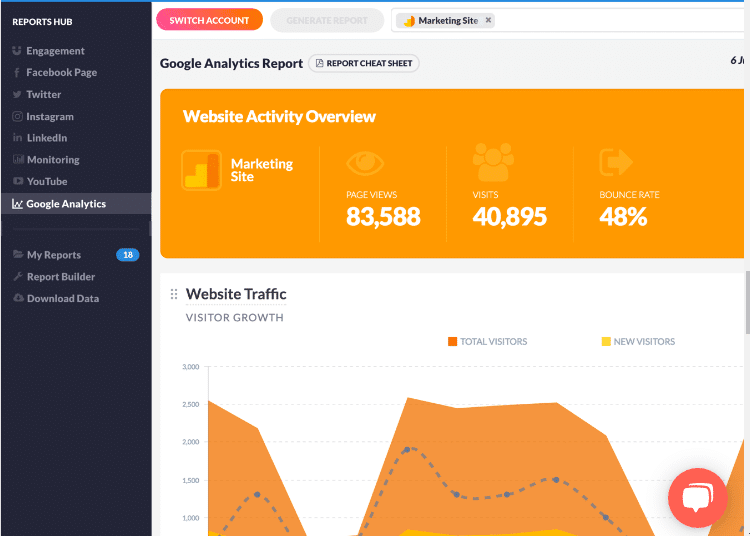This screenshot has width=750, height=536.
Task: Click the Facebook Page icon in sidebar
Action: 17,72
